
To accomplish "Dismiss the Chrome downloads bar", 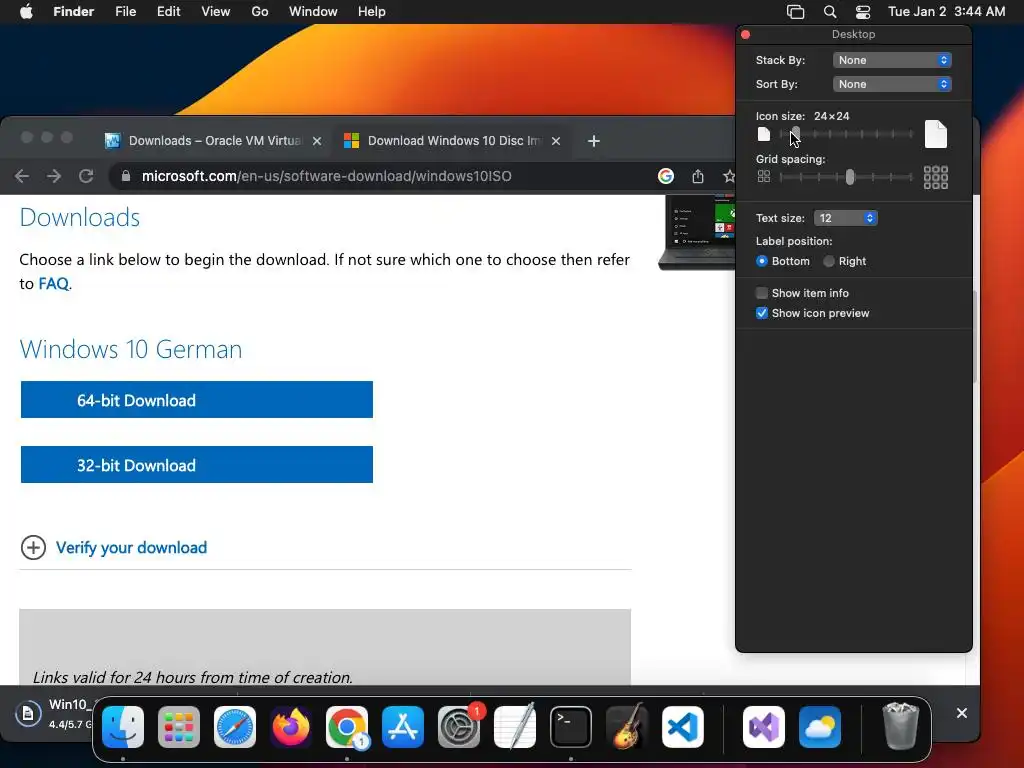I will [x=962, y=713].
